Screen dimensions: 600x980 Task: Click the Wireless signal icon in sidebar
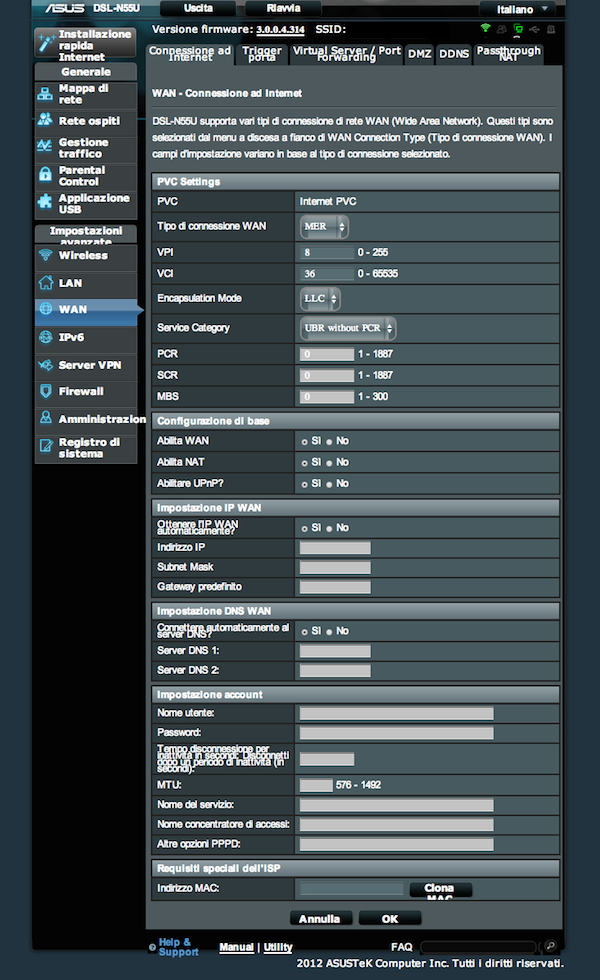tap(45, 255)
